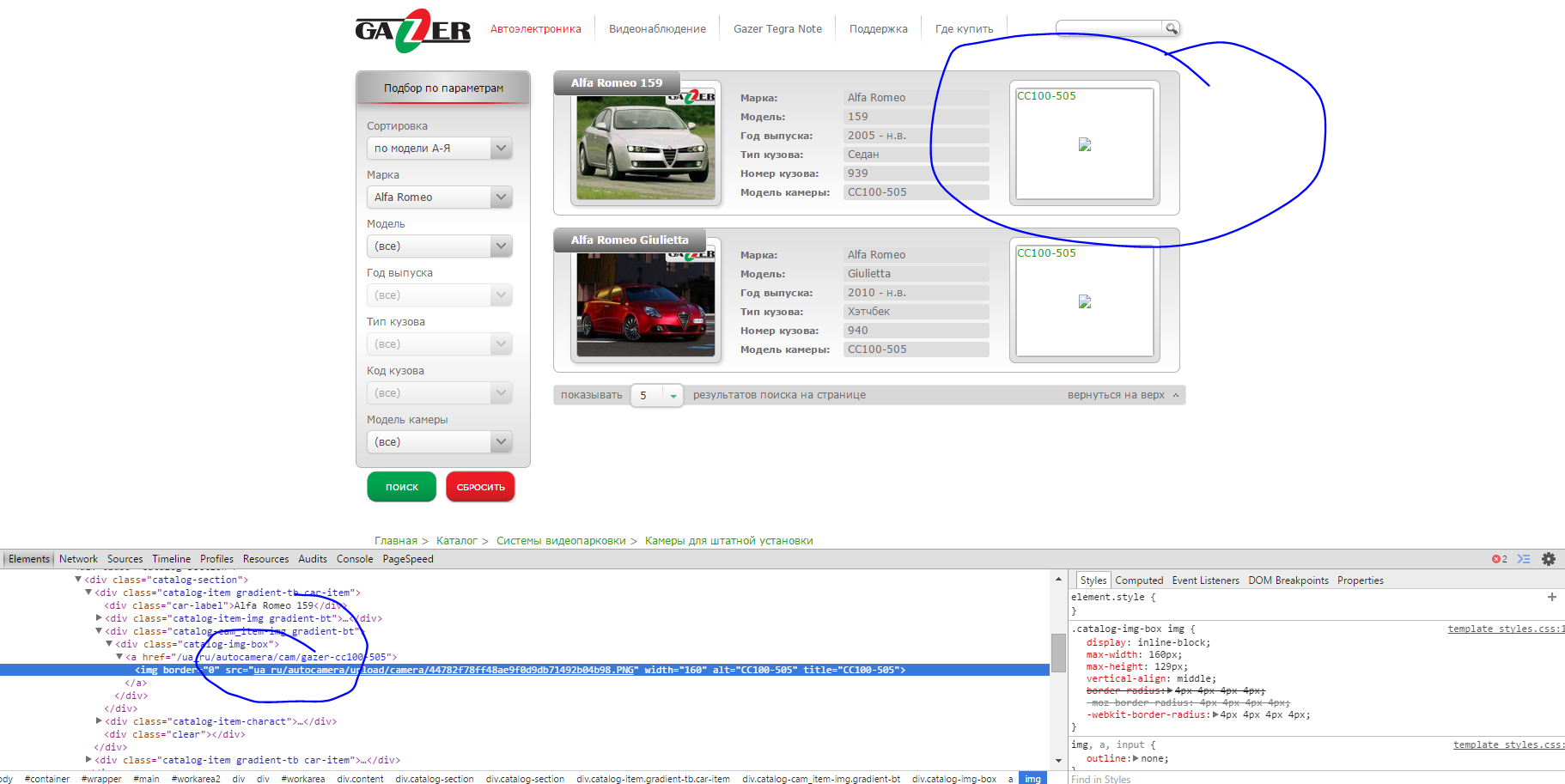Open the Где купить menu item
The image size is (1565, 784).
pos(965,29)
